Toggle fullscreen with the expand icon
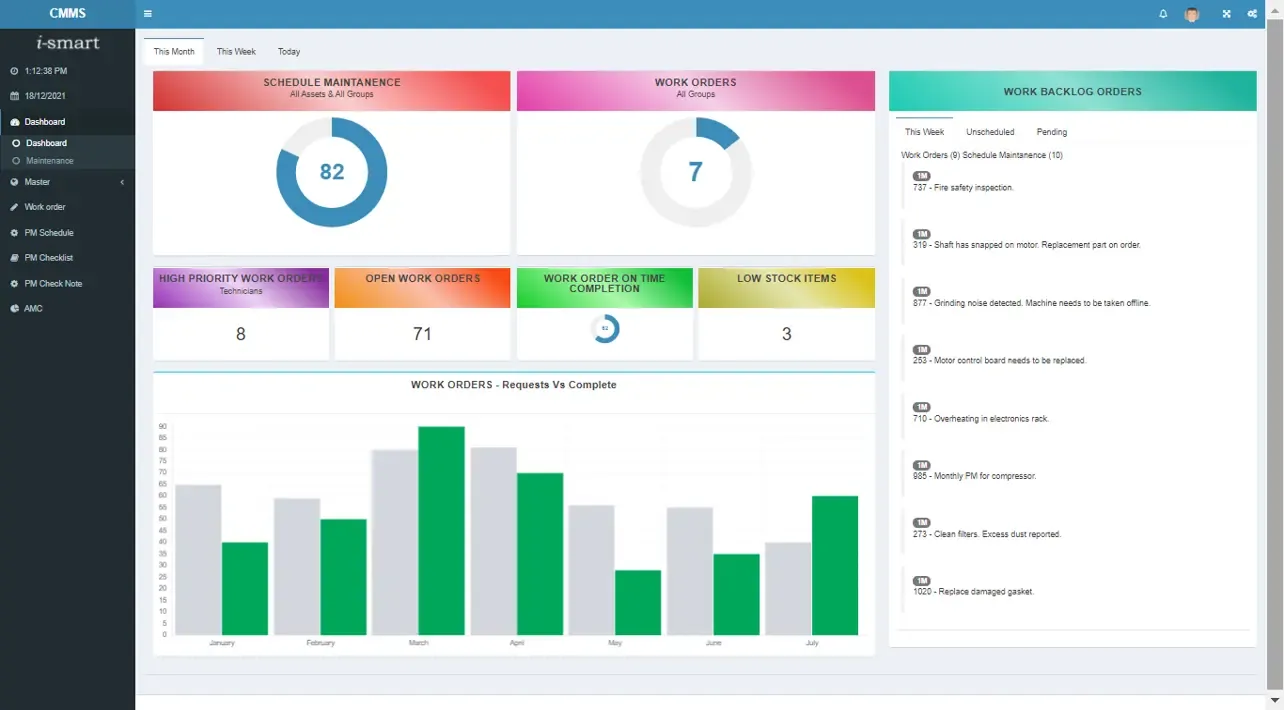The width and height of the screenshot is (1284, 710). coord(1226,14)
